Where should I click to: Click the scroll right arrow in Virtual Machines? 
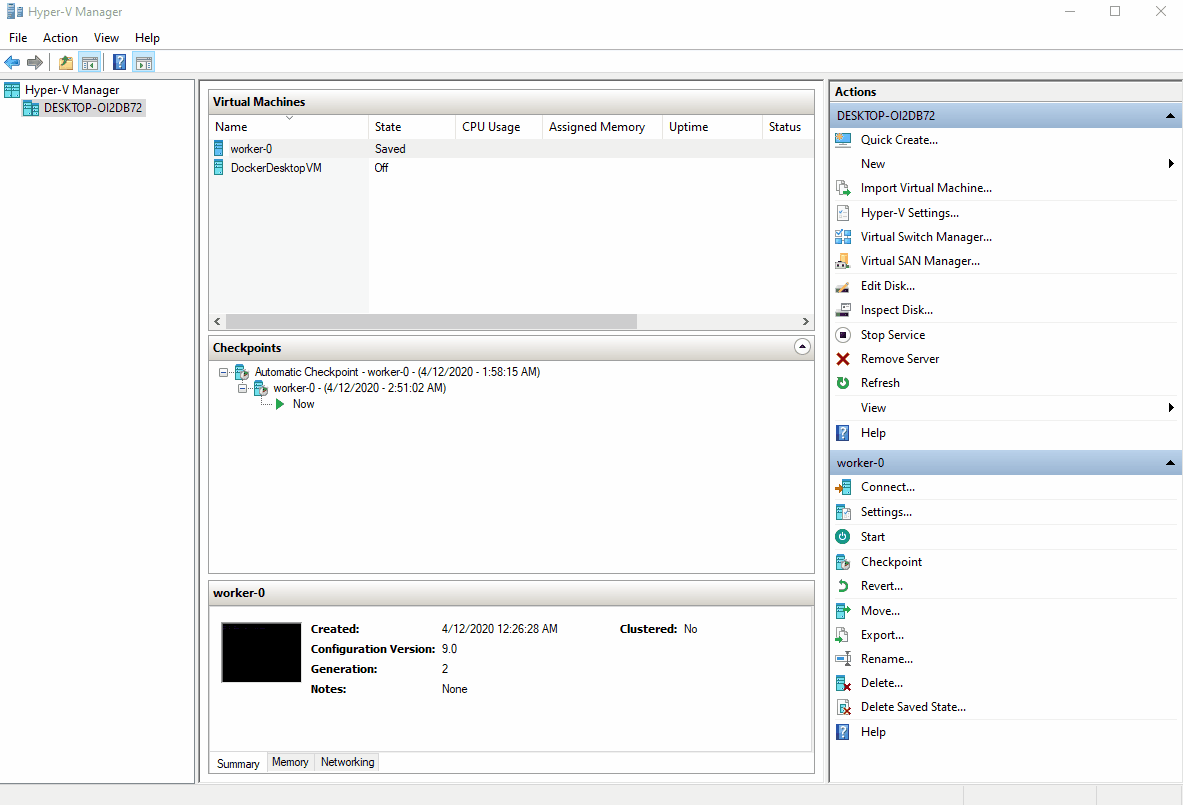(x=805, y=321)
